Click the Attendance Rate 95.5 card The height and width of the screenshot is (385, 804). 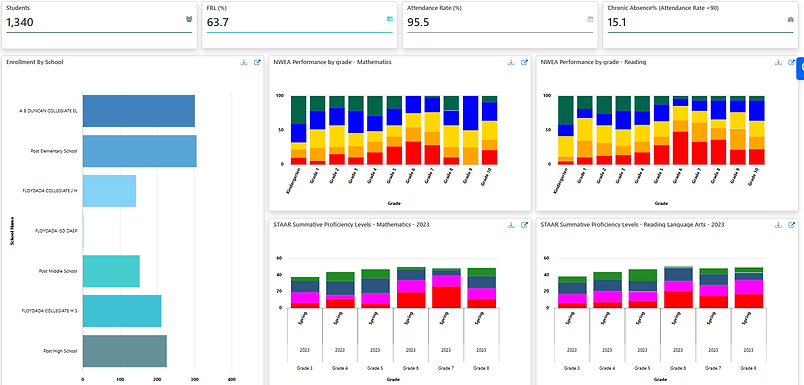(500, 25)
